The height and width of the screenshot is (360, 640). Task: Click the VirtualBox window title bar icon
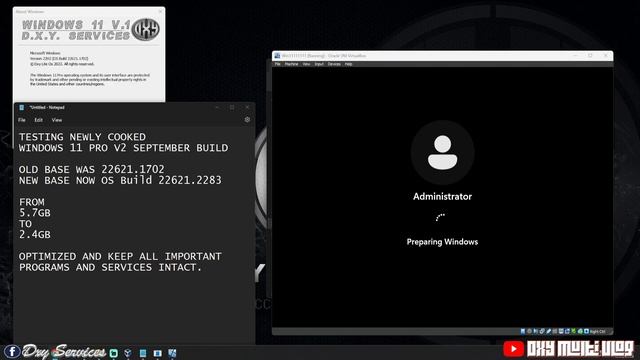[278, 56]
